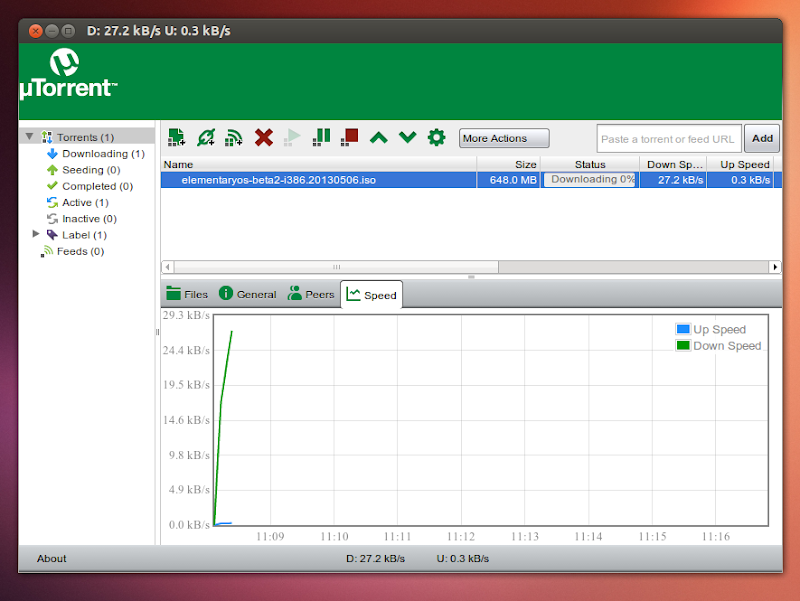Switch to the General tab

coord(248,294)
